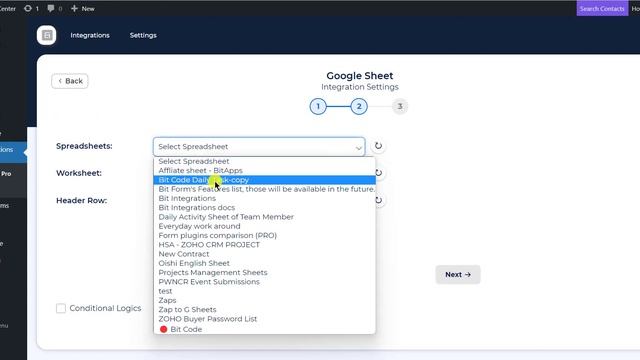This screenshot has width=640, height=360.
Task: Select 'HSA - ZOHO CRM PROJECT' spreadsheet
Action: point(264,245)
